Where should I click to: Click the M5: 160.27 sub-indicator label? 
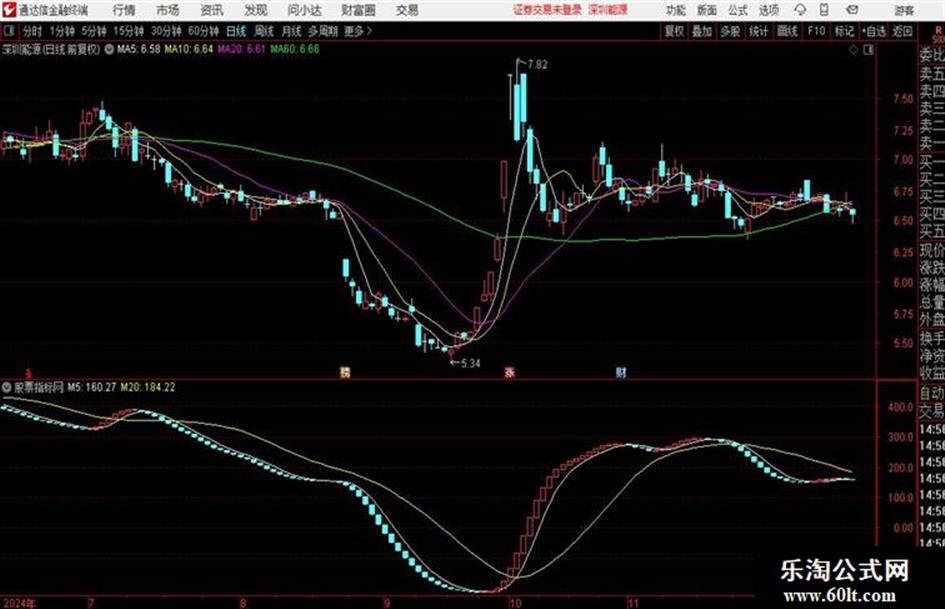(x=92, y=387)
